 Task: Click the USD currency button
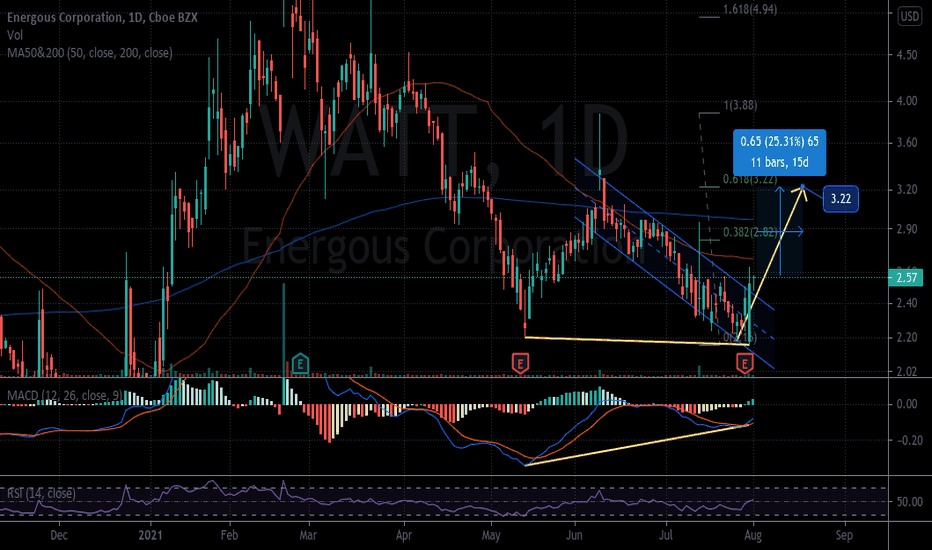[909, 17]
